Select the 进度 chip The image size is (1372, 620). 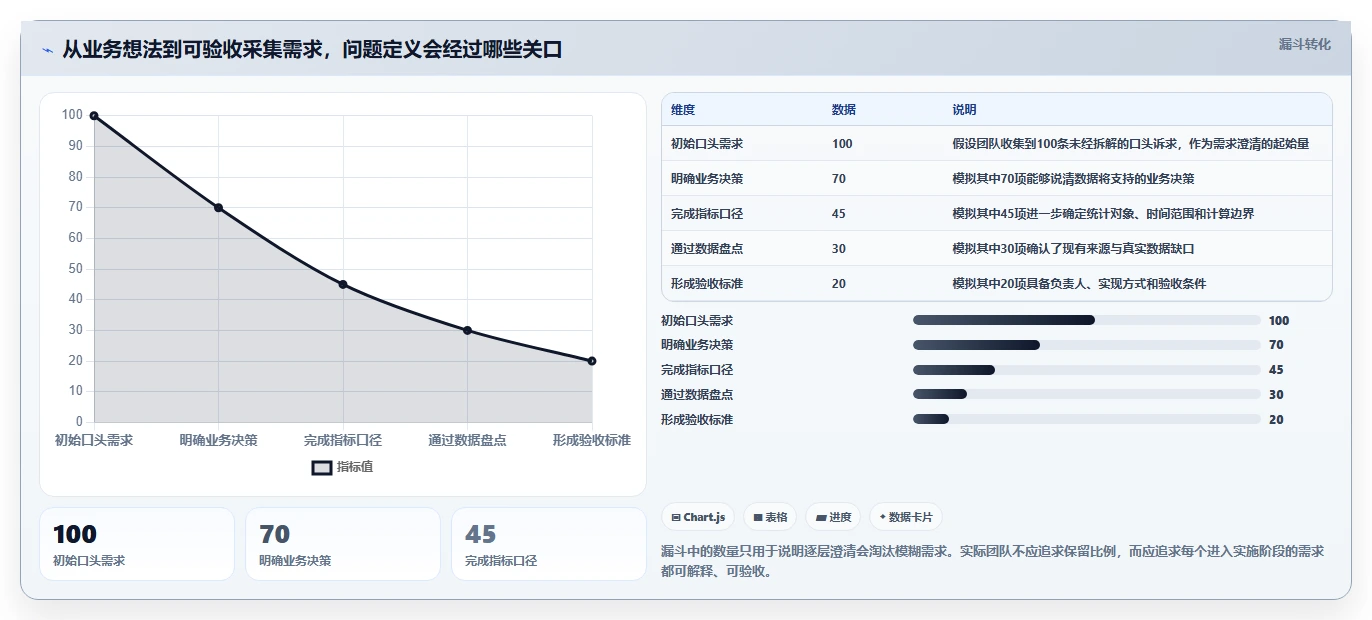coord(833,517)
